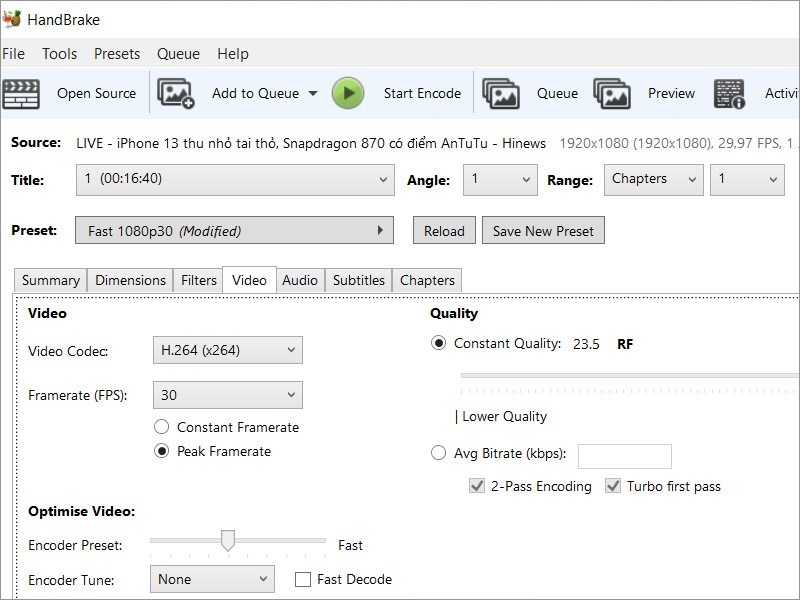Open the Tools menu

[x=59, y=54]
